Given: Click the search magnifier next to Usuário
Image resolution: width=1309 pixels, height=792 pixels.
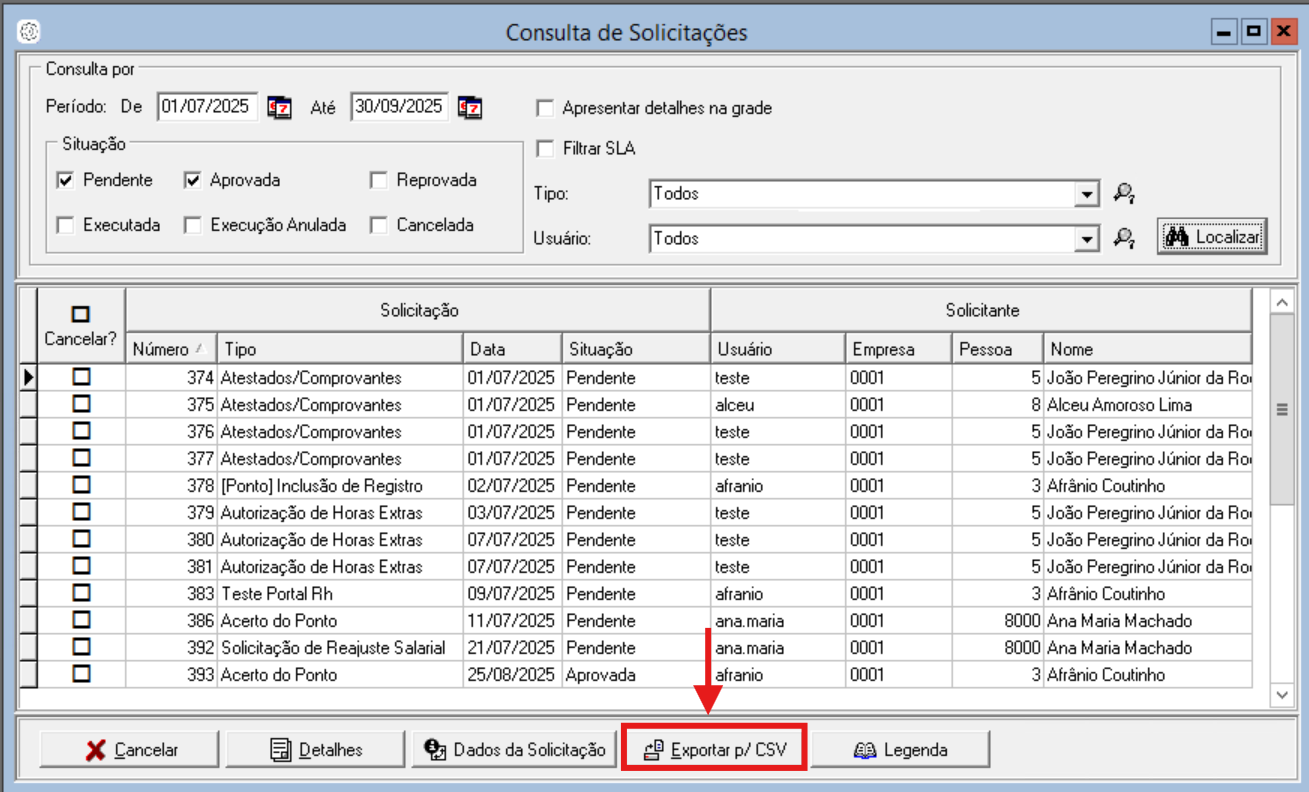Looking at the screenshot, I should click(x=1125, y=239).
